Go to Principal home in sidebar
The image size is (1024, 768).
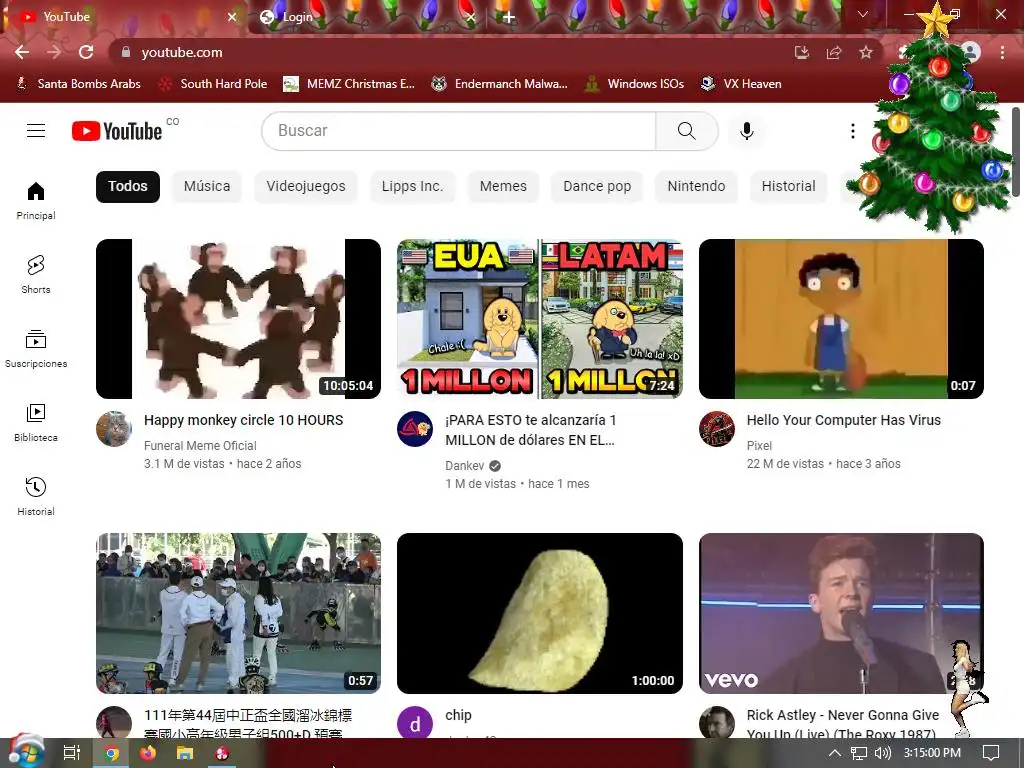[x=36, y=200]
